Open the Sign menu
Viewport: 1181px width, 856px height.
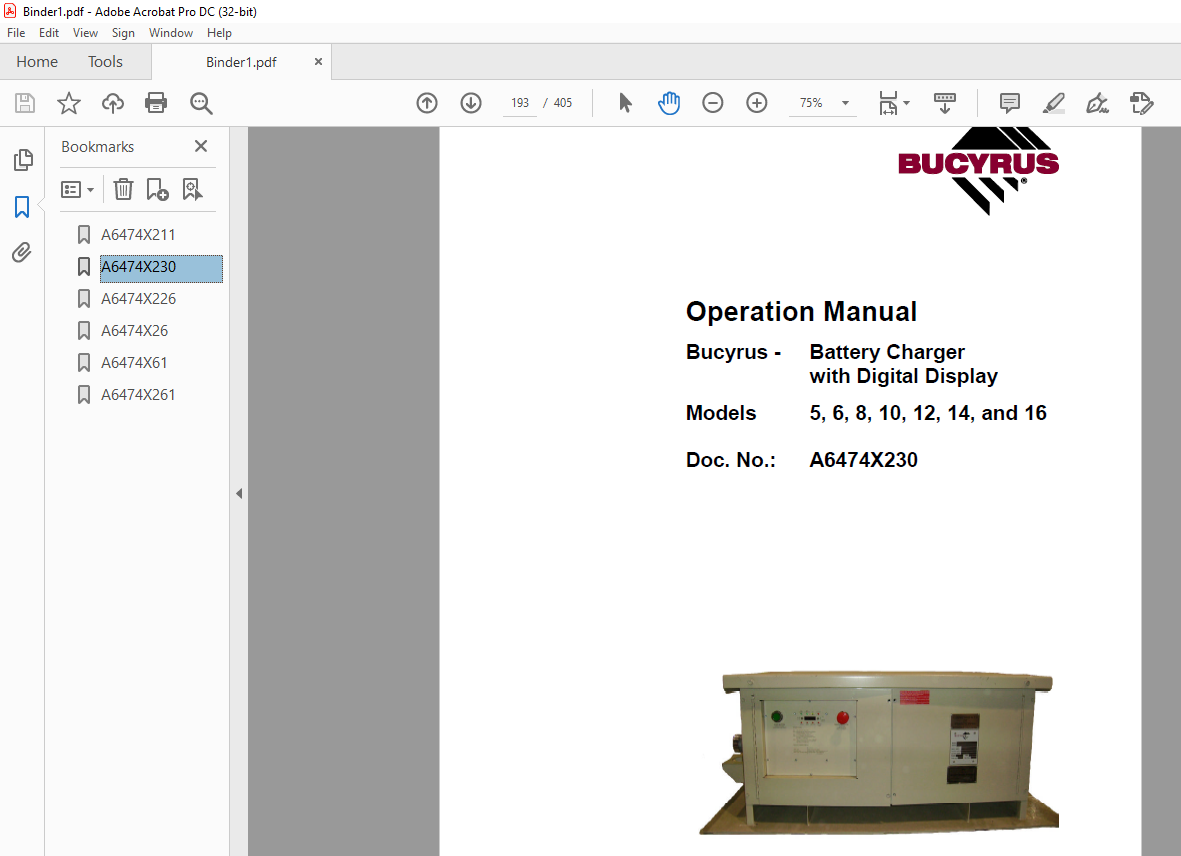[x=123, y=33]
